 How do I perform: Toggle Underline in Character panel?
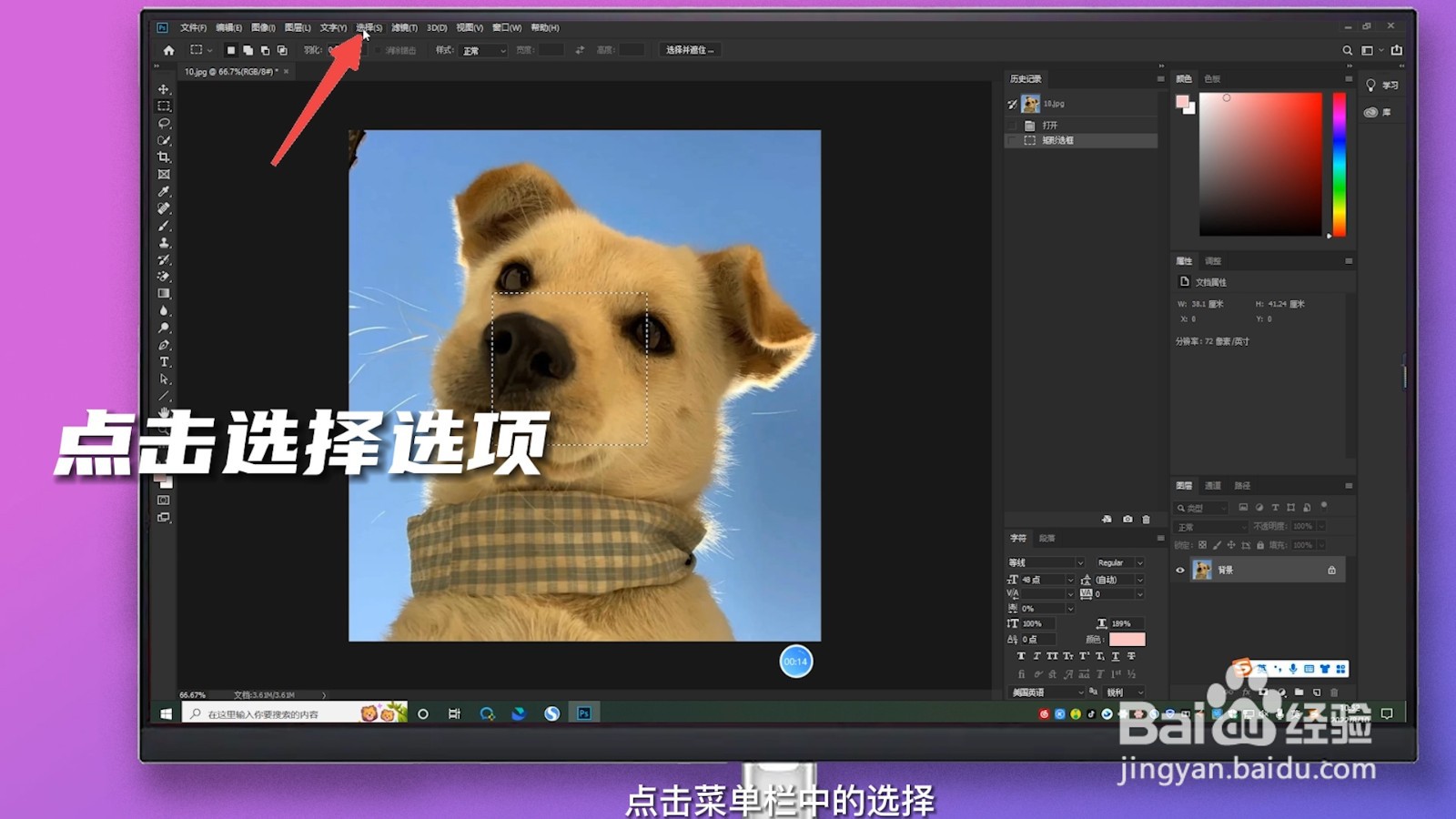click(x=1116, y=656)
